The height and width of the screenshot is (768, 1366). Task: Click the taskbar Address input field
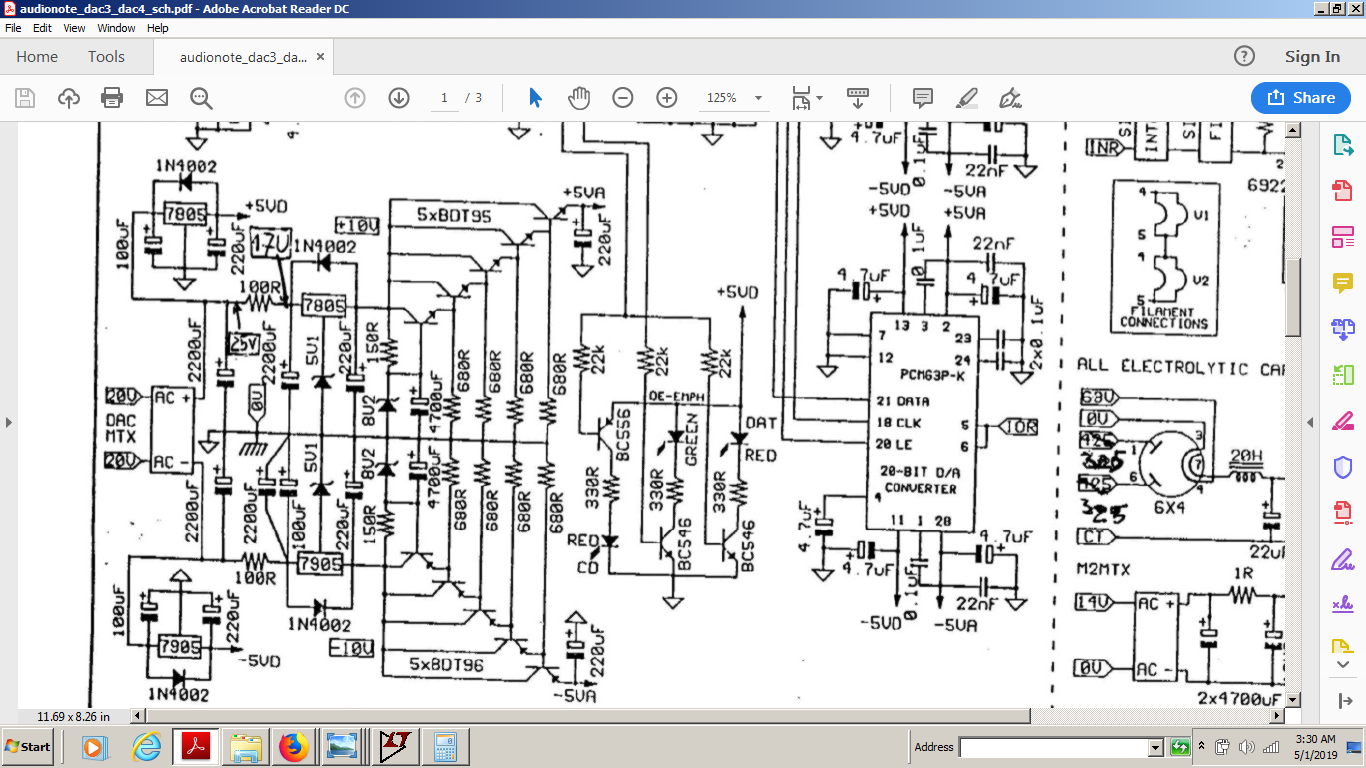1054,747
